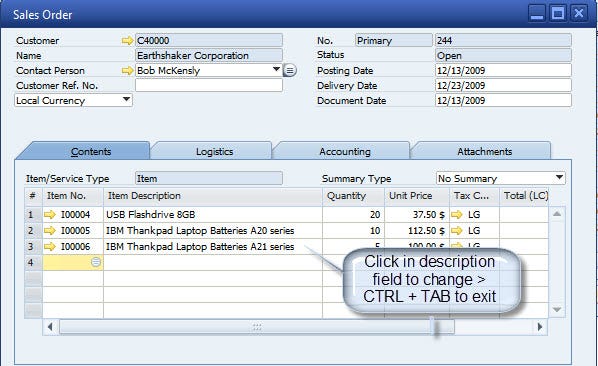Viewport: 598px width, 366px height.
Task: Click link arrow for item I00005
Action: point(50,231)
